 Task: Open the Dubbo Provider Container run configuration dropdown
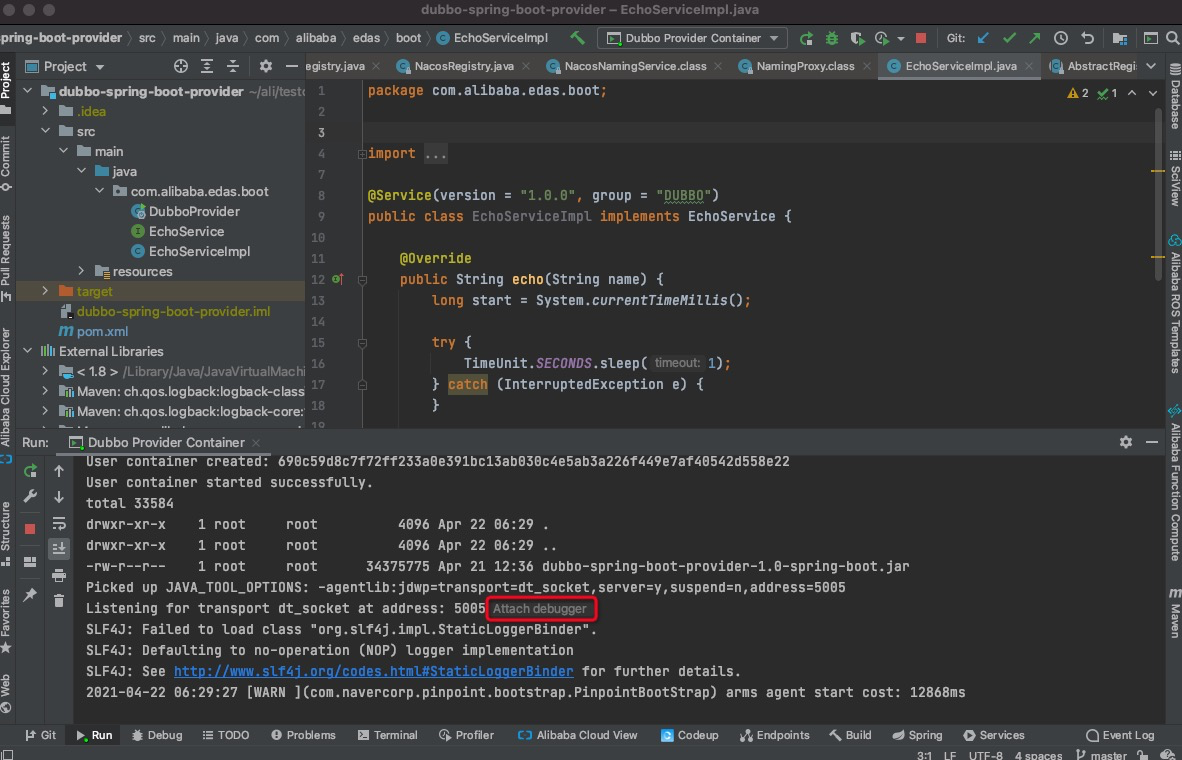coord(692,38)
